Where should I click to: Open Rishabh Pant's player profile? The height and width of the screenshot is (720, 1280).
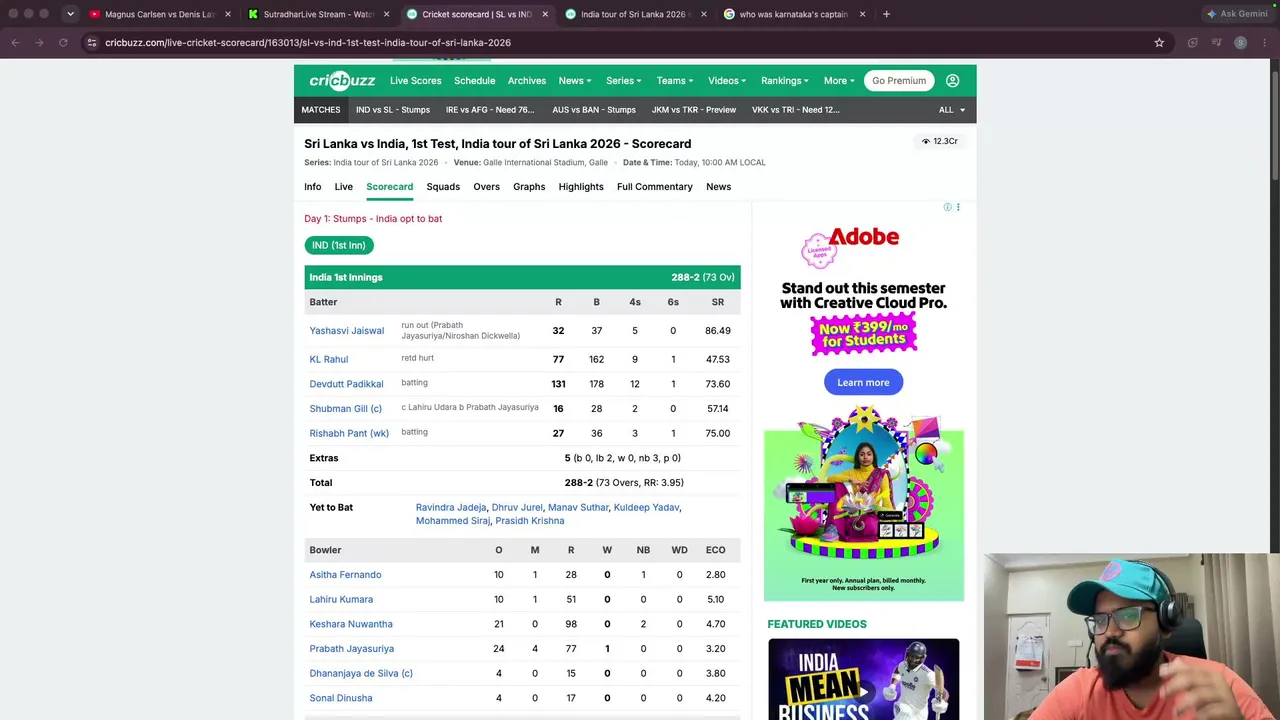pos(349,433)
